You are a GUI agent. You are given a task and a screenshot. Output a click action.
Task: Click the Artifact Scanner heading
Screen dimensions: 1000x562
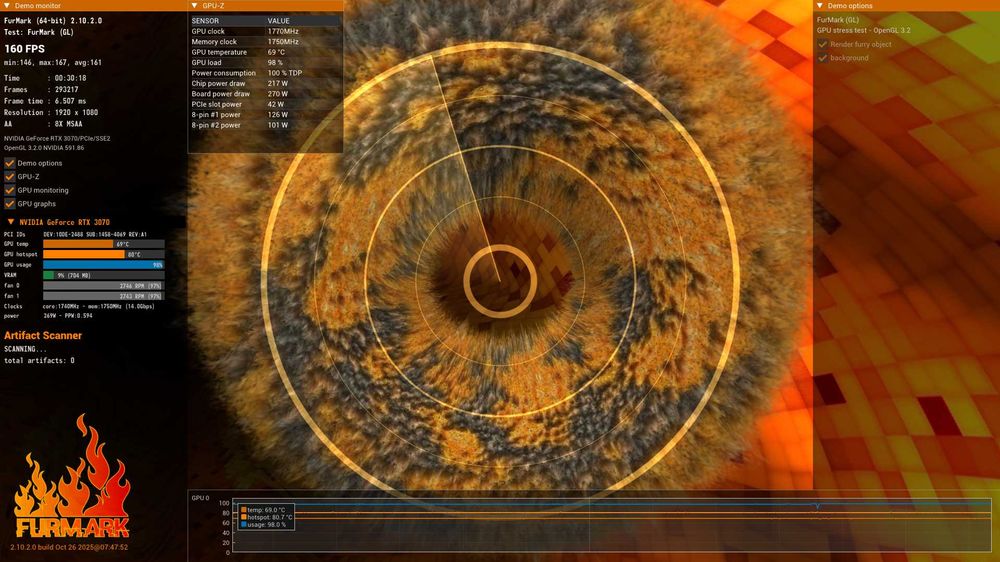(x=43, y=336)
